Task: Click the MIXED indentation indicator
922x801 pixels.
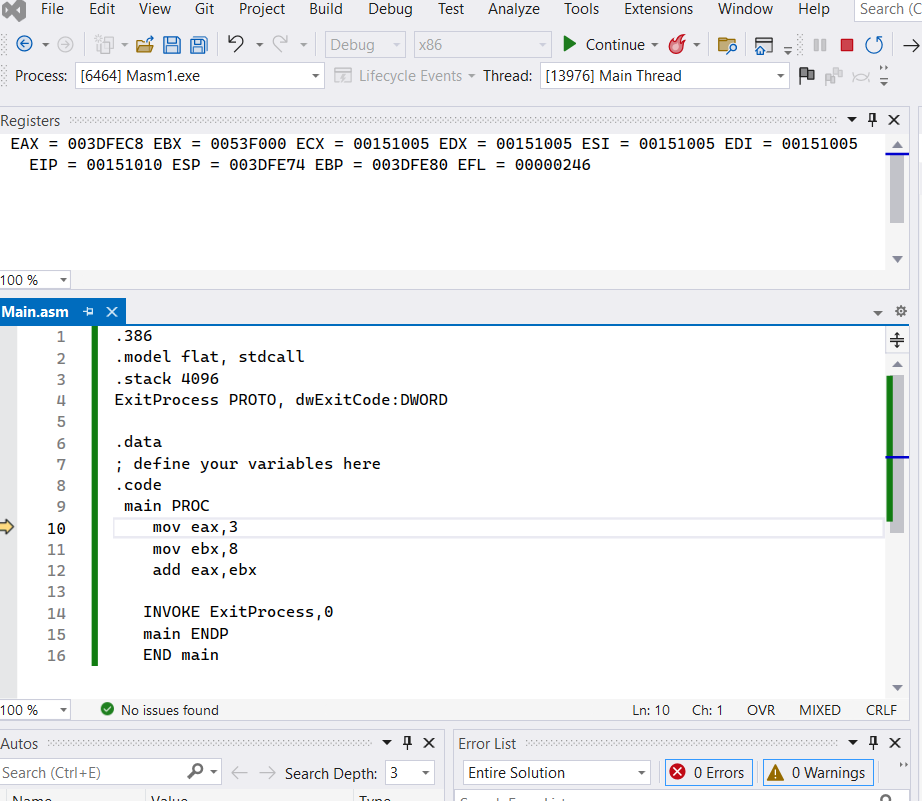Action: tap(820, 710)
